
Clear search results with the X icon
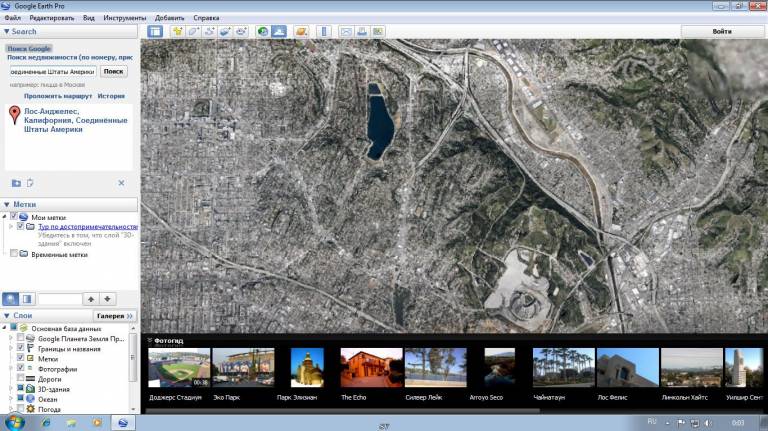[x=121, y=183]
